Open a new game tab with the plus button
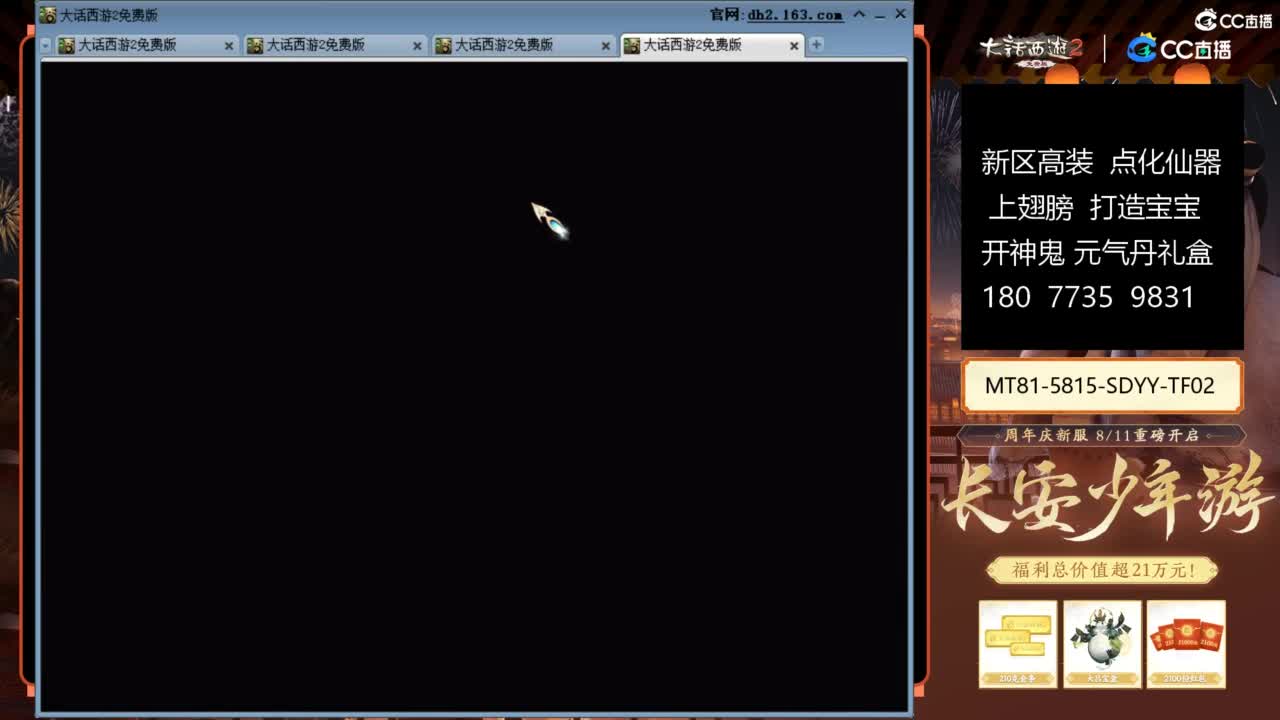The width and height of the screenshot is (1280, 720). [x=816, y=45]
